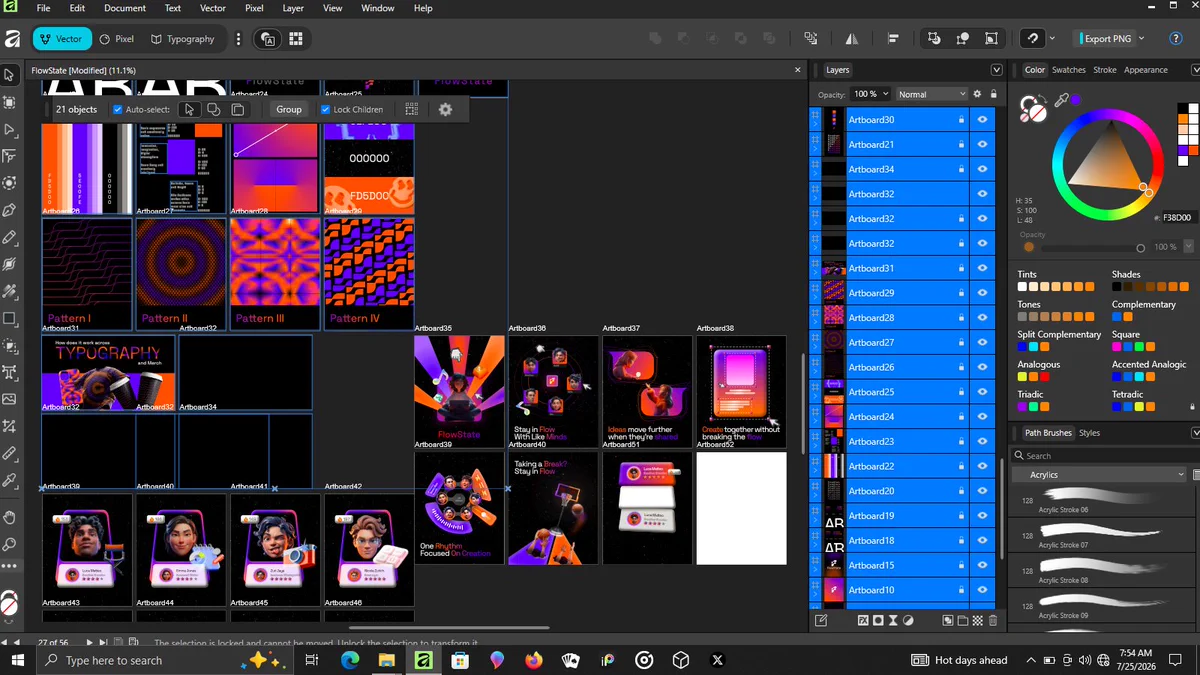This screenshot has height=675, width=1200.
Task: Choose the Rectangle shape tool
Action: 10,319
